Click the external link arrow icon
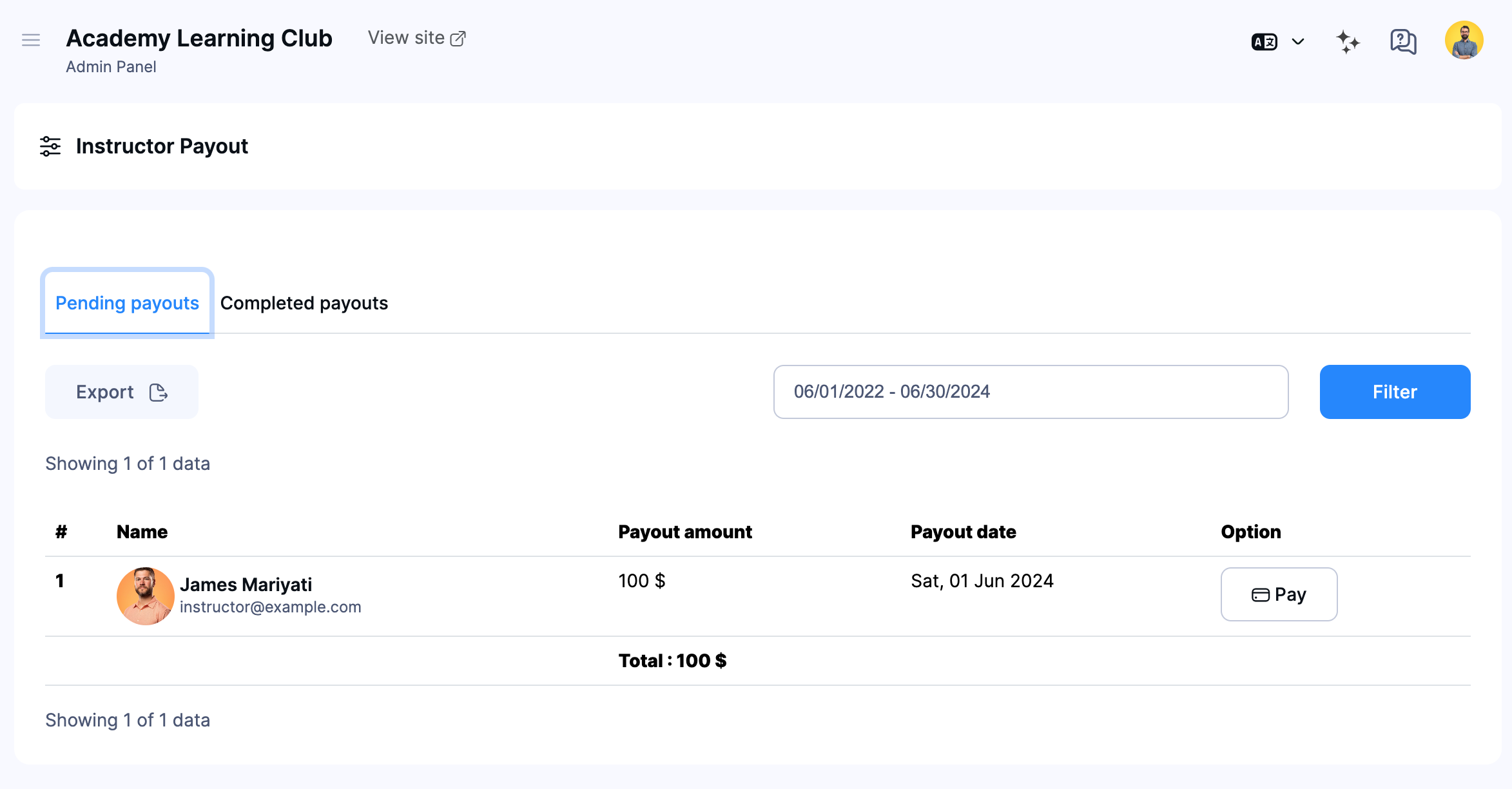This screenshot has height=789, width=1512. 458,39
